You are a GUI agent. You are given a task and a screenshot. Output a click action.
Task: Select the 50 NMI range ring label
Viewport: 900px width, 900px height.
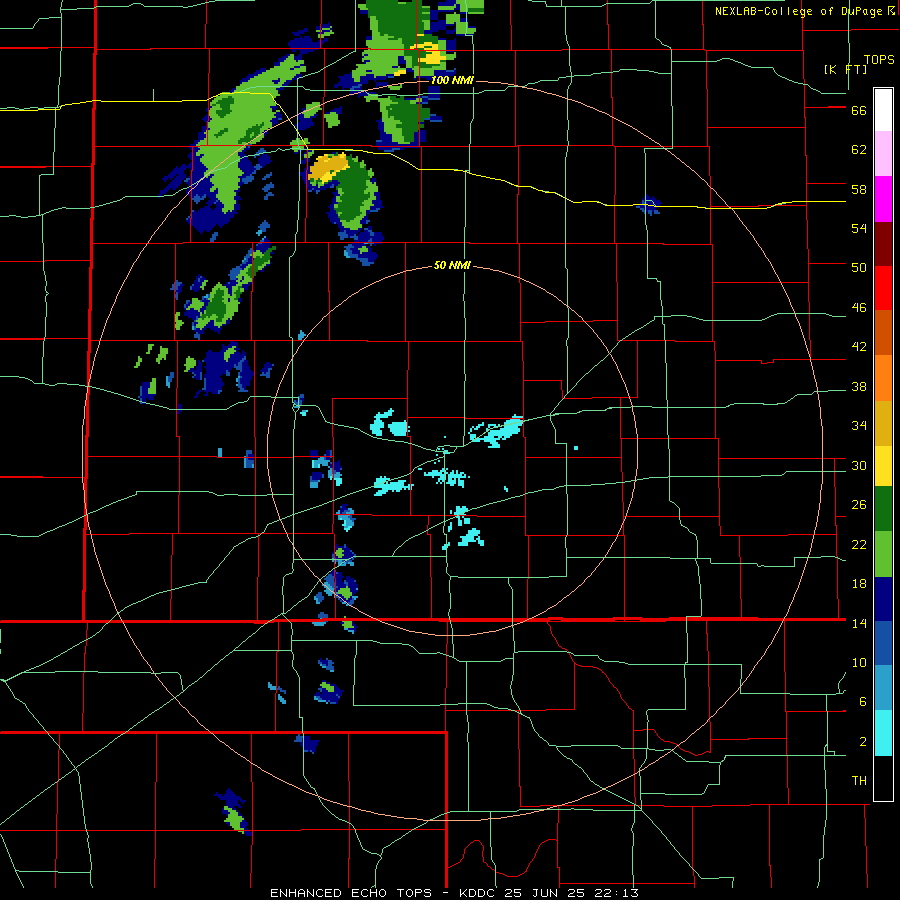pos(452,265)
